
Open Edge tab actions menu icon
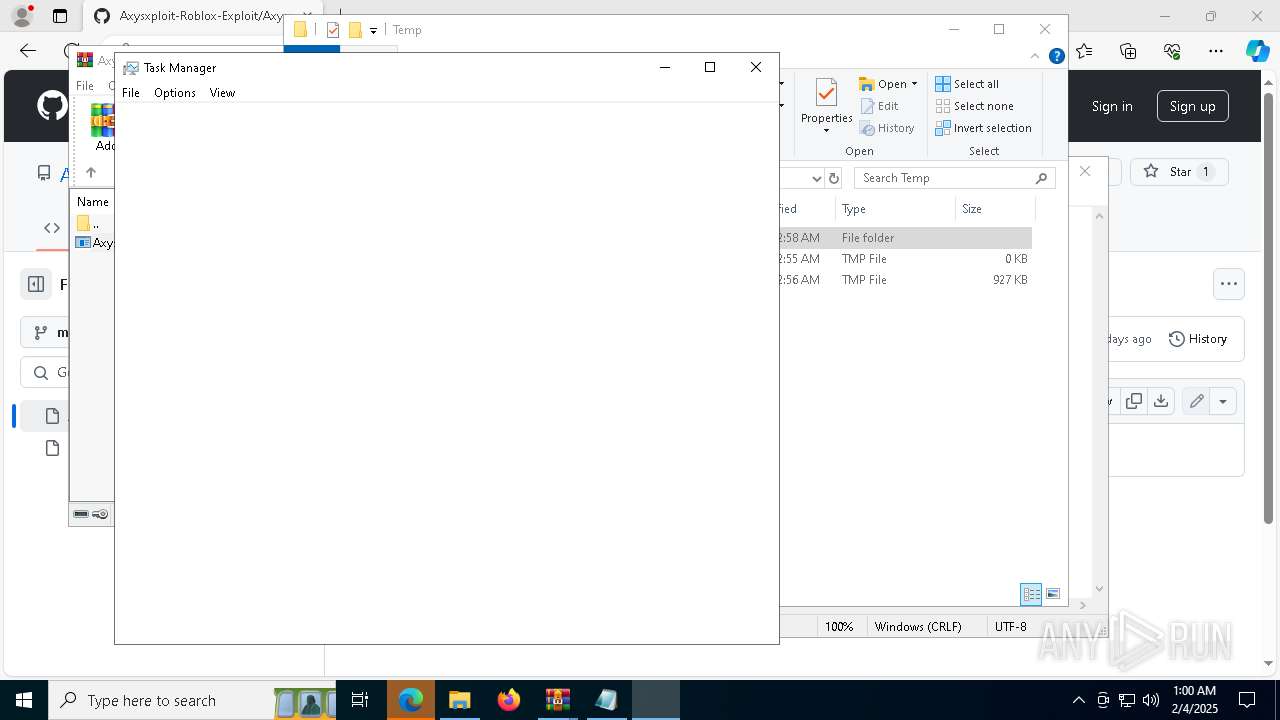pos(60,16)
